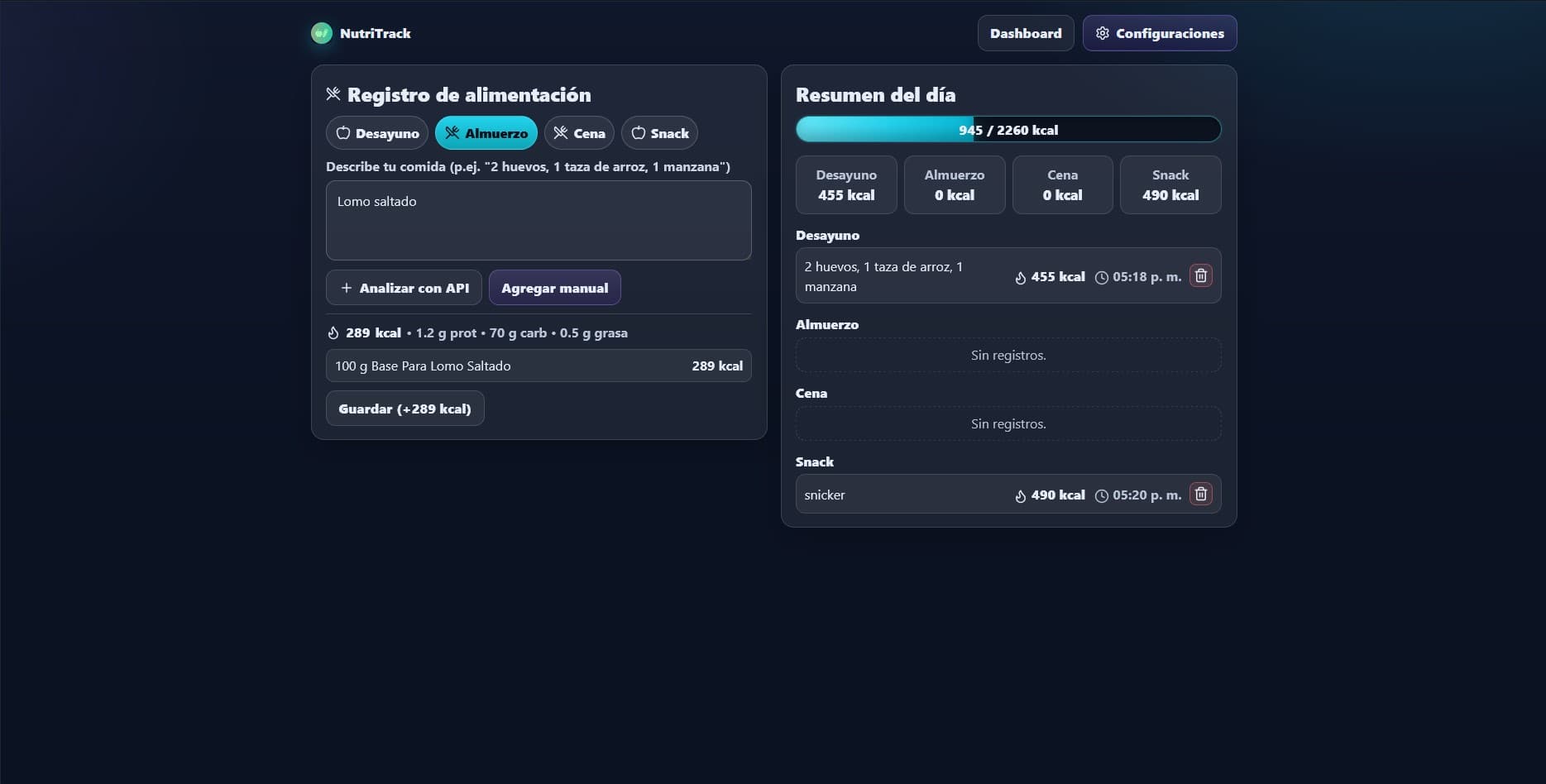Select the Desayuno meal type
Screen dimensions: 1546x784
pyautogui.click(x=376, y=132)
